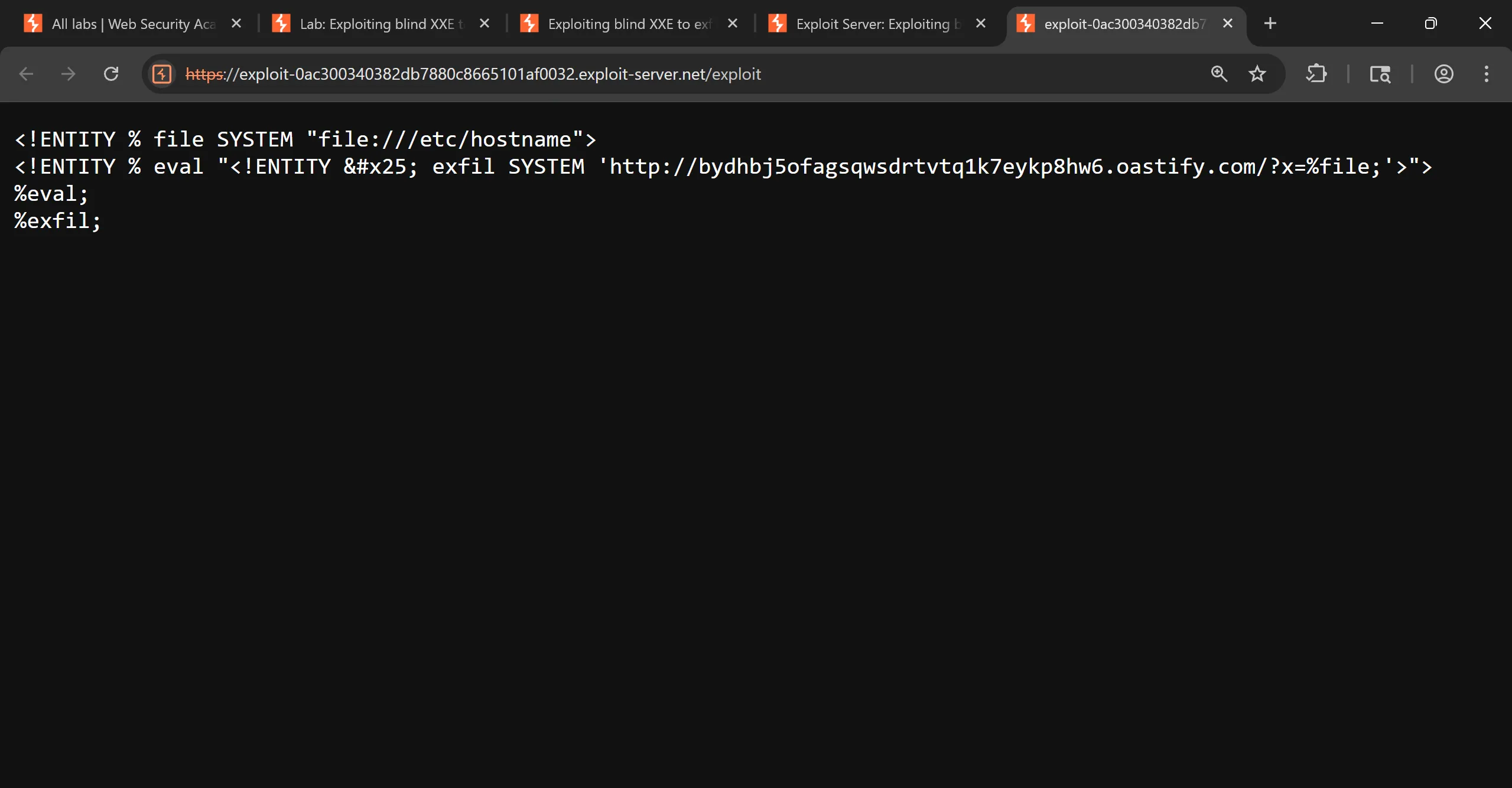Image resolution: width=1512 pixels, height=788 pixels.
Task: Click the browser forward arrow
Action: click(x=69, y=74)
